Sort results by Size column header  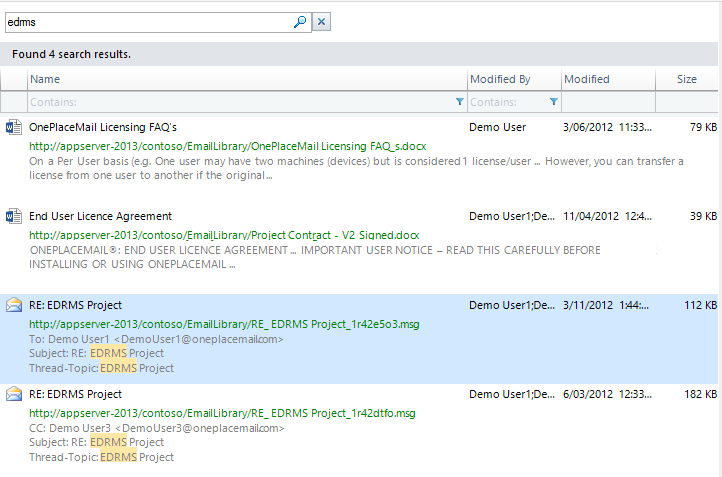pos(686,79)
